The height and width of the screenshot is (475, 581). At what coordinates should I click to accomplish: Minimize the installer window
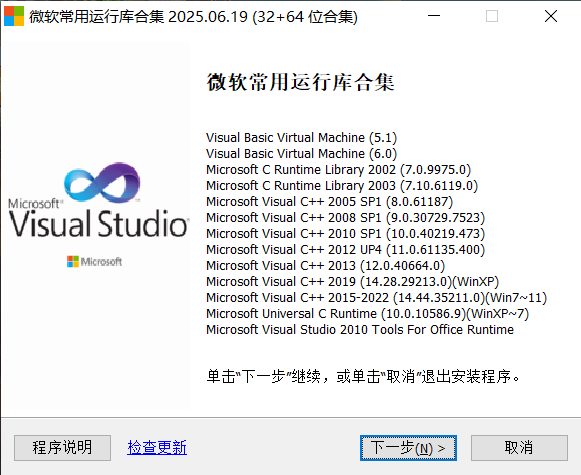coord(434,16)
